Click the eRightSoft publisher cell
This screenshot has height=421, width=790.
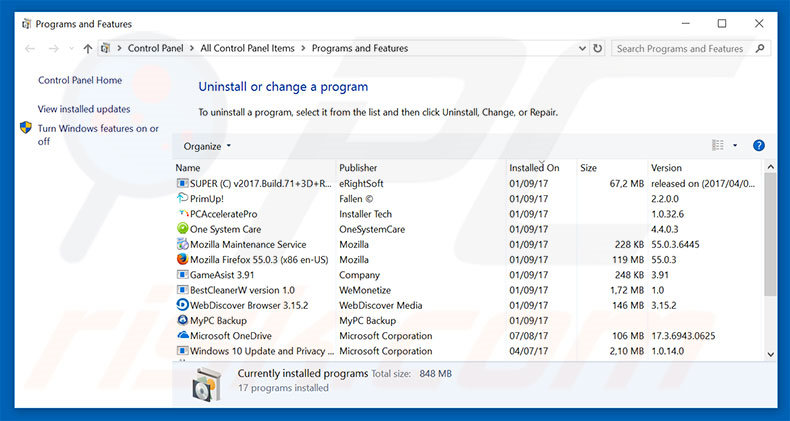pyautogui.click(x=361, y=183)
